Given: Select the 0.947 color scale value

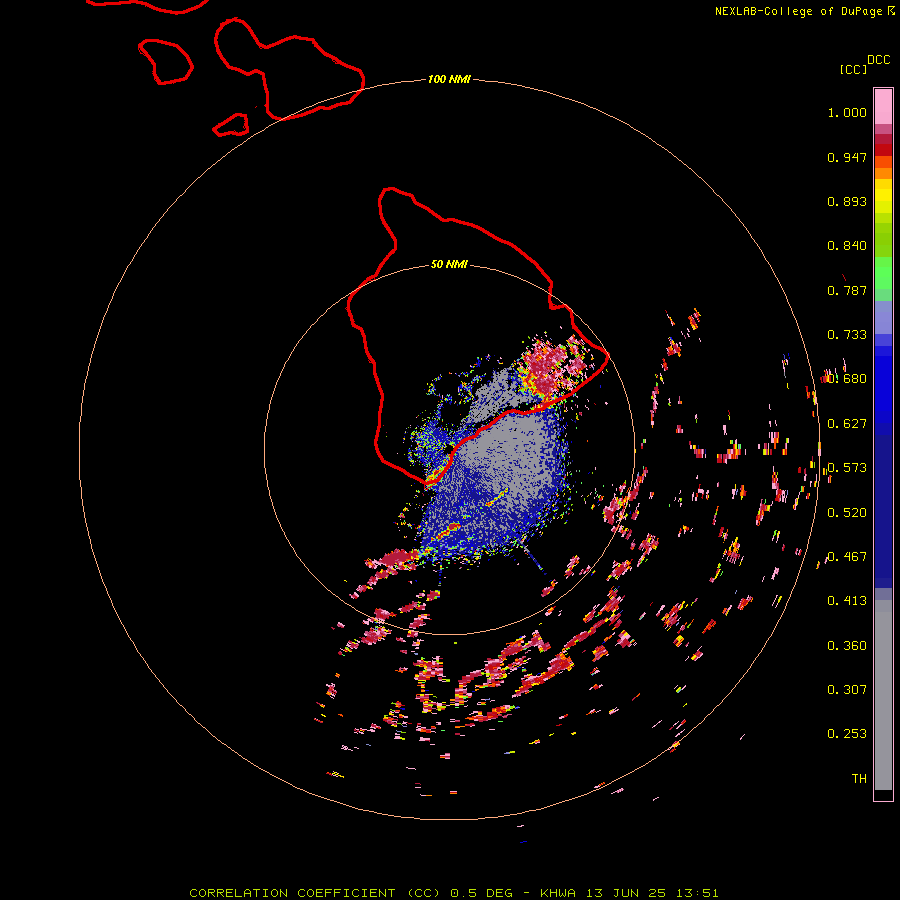Looking at the screenshot, I should 847,157.
